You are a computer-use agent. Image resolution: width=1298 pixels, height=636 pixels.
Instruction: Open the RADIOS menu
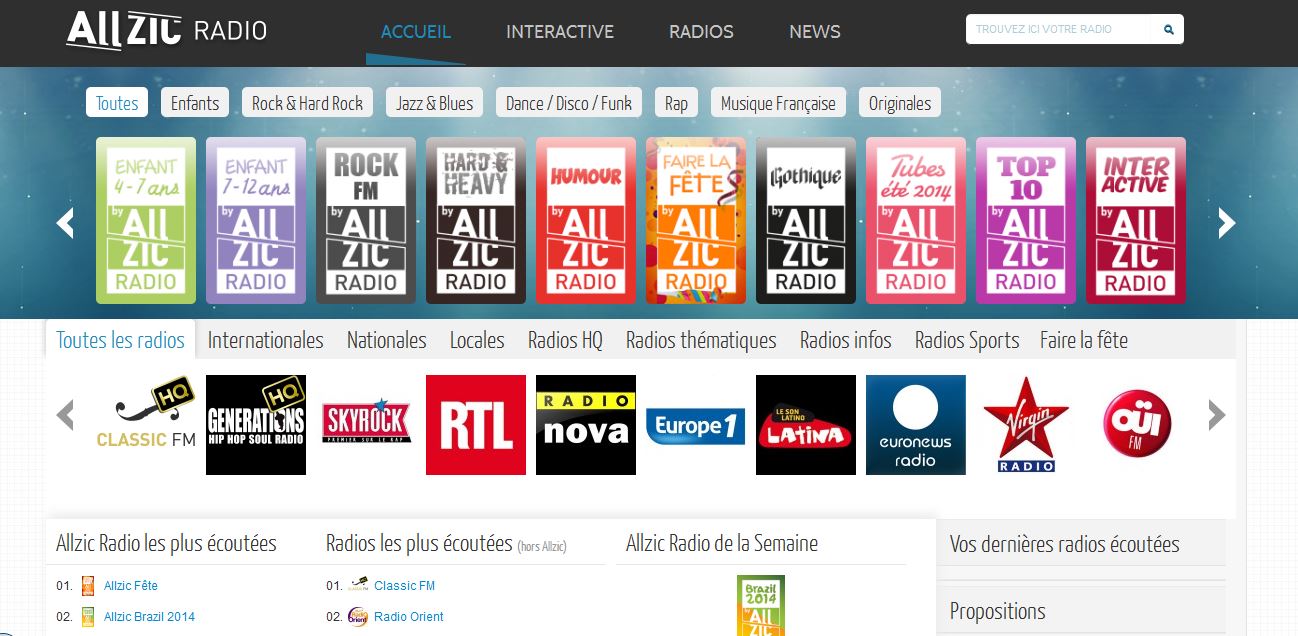pos(701,31)
